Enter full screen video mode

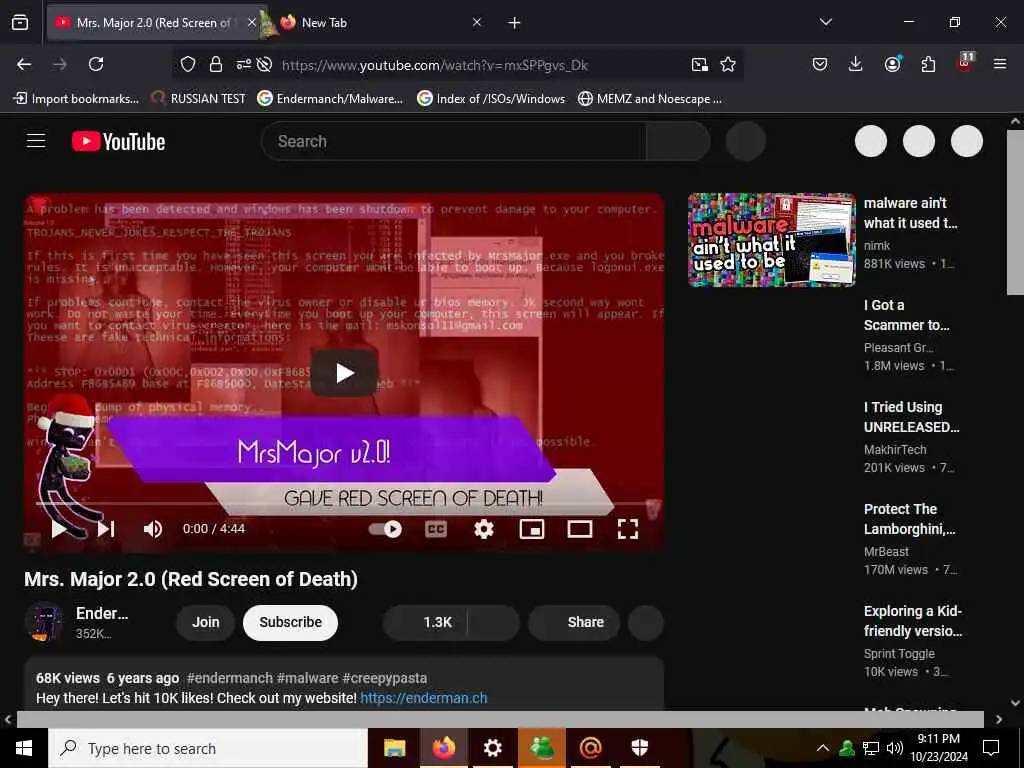click(628, 529)
